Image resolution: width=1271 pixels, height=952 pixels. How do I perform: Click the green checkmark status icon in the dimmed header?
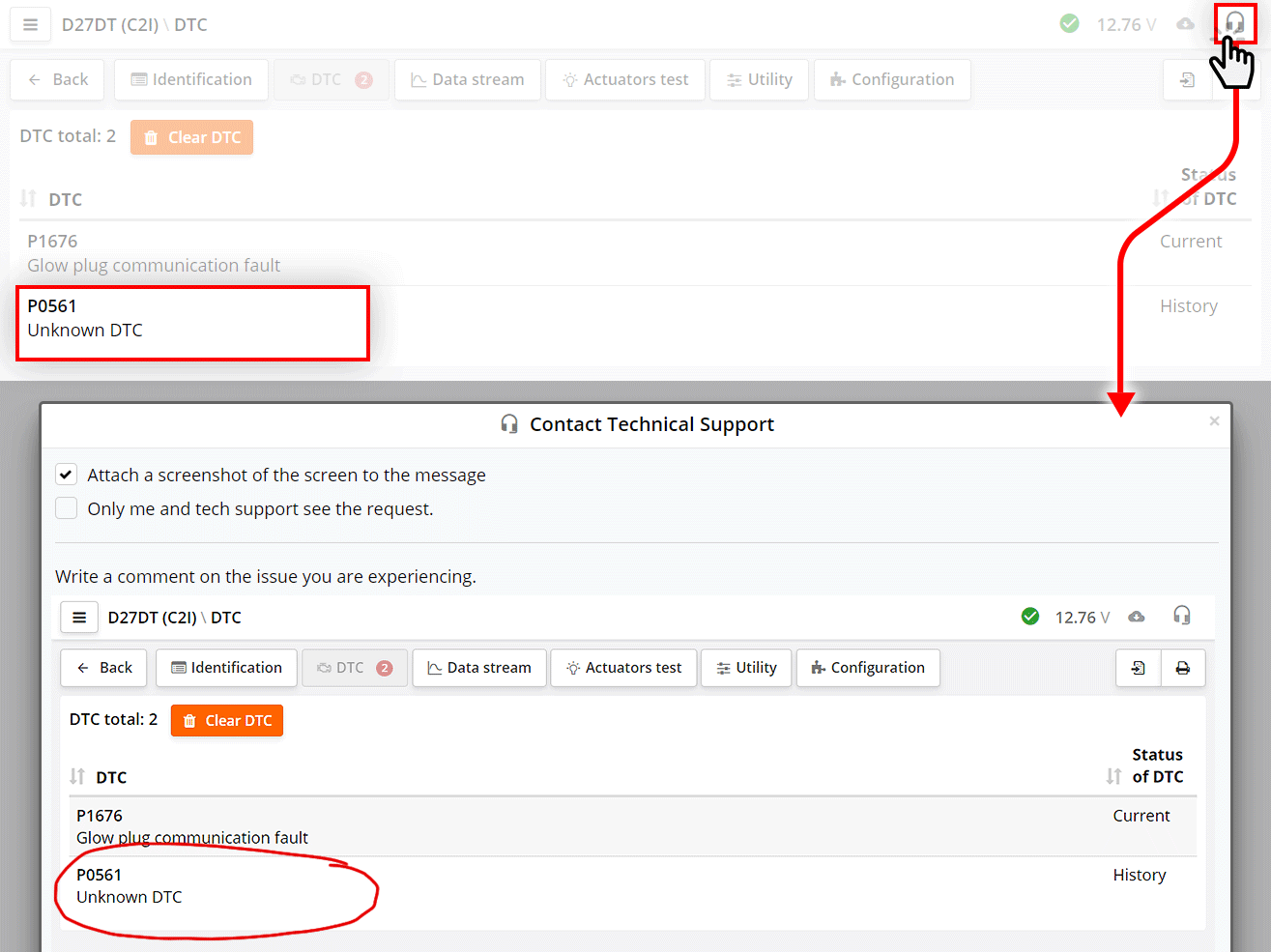pyautogui.click(x=1069, y=24)
